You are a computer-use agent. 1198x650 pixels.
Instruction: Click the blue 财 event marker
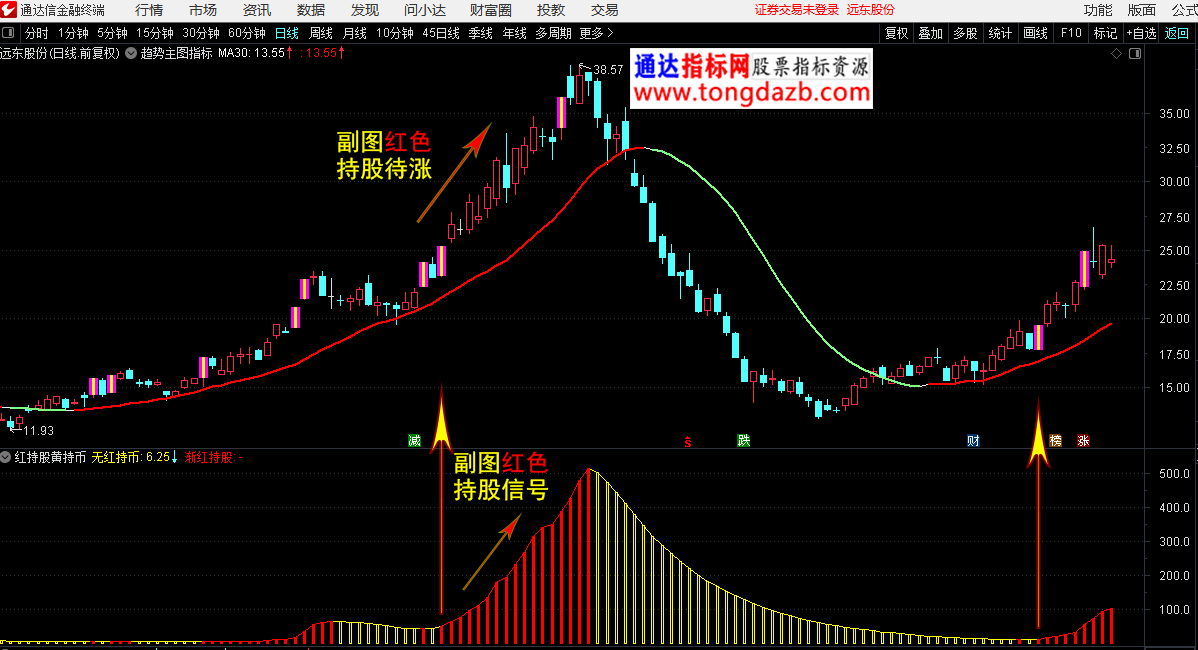[973, 440]
